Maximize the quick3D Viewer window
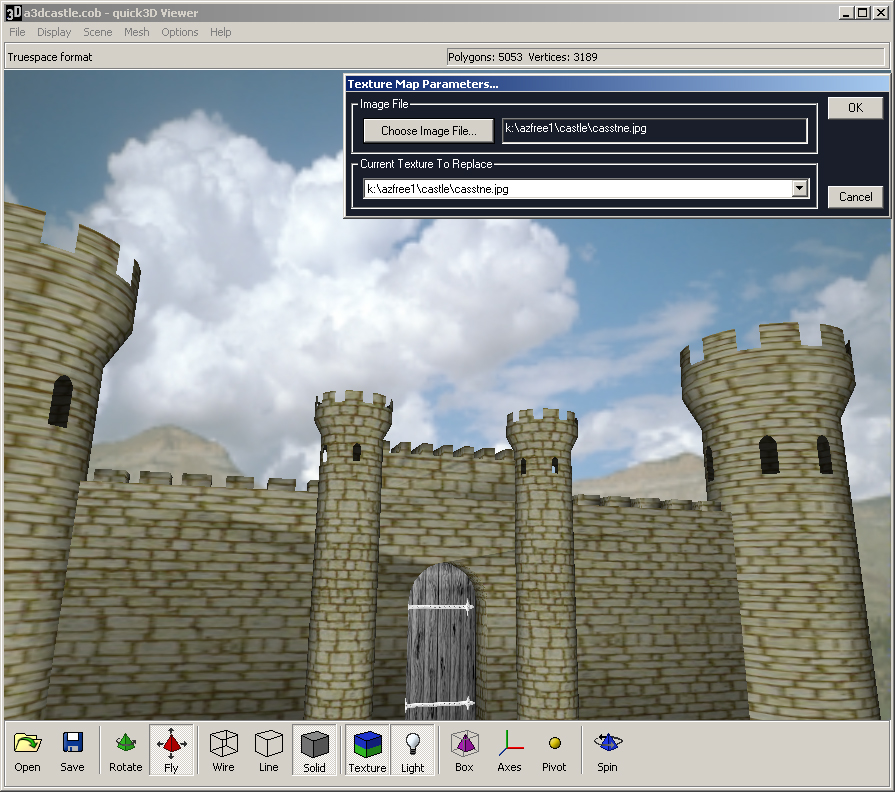Image resolution: width=895 pixels, height=792 pixels. (863, 13)
